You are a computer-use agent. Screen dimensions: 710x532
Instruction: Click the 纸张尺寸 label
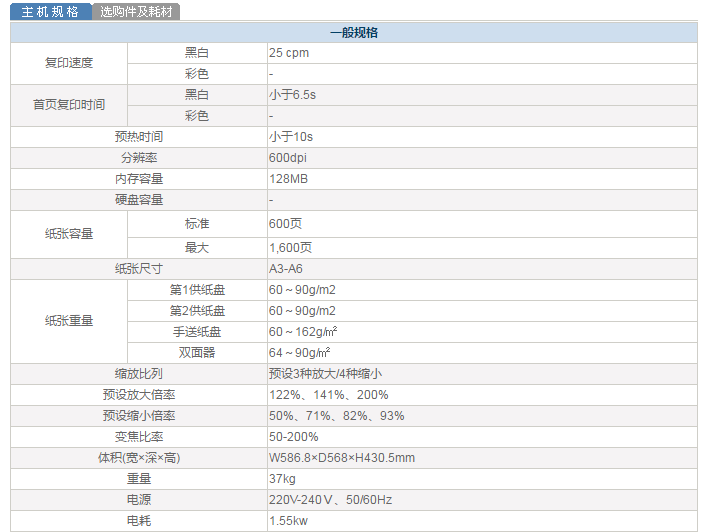(x=139, y=269)
